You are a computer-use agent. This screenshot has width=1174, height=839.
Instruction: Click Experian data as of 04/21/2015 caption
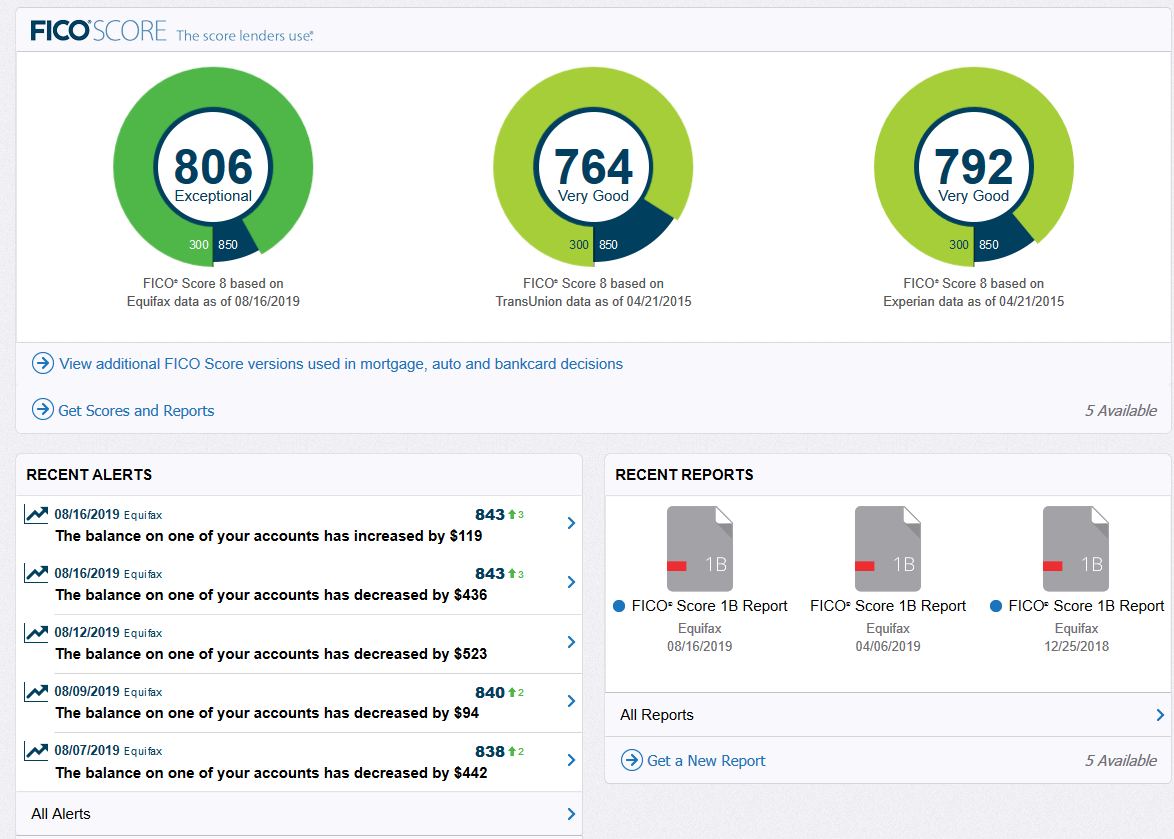tap(973, 302)
